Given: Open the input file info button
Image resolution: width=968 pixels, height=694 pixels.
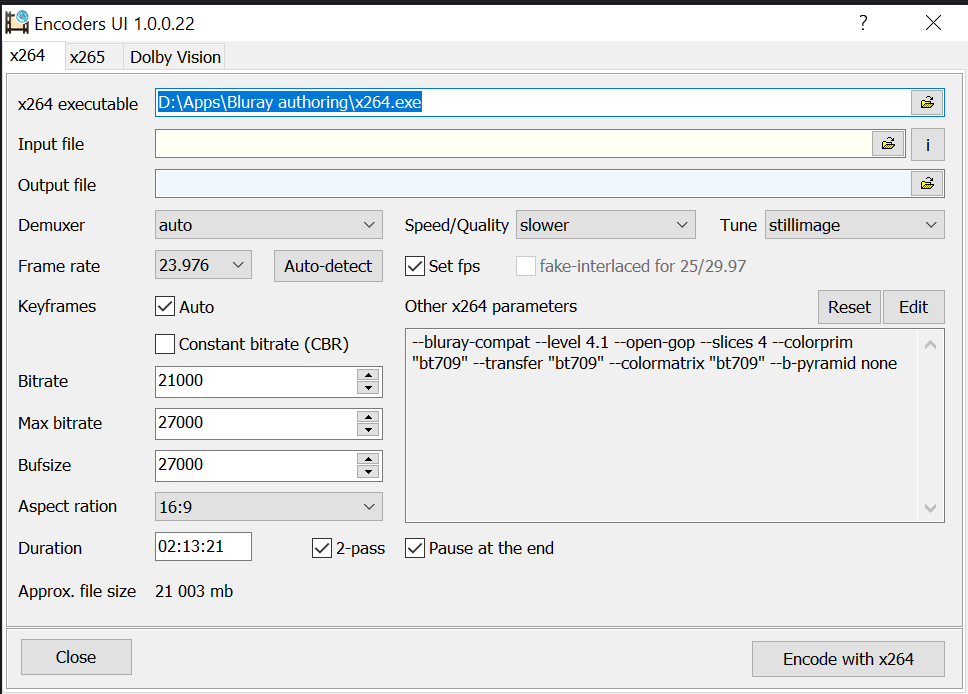Looking at the screenshot, I should point(927,144).
